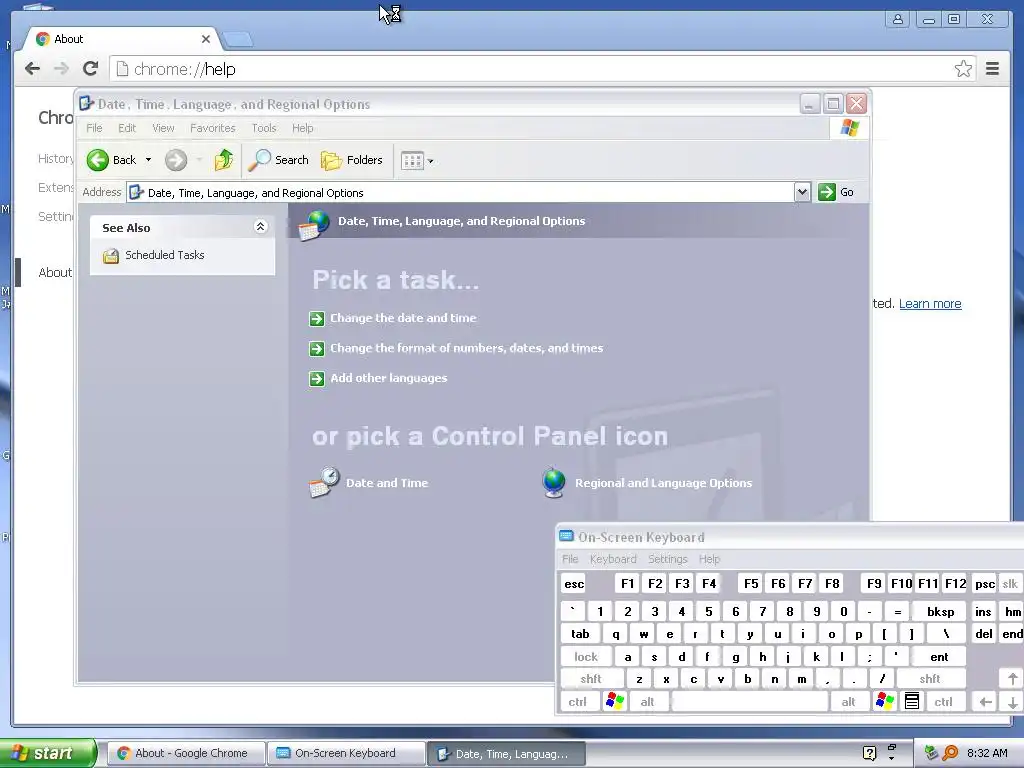This screenshot has width=1024, height=768.
Task: Open File menu in Explorer window
Action: click(94, 128)
